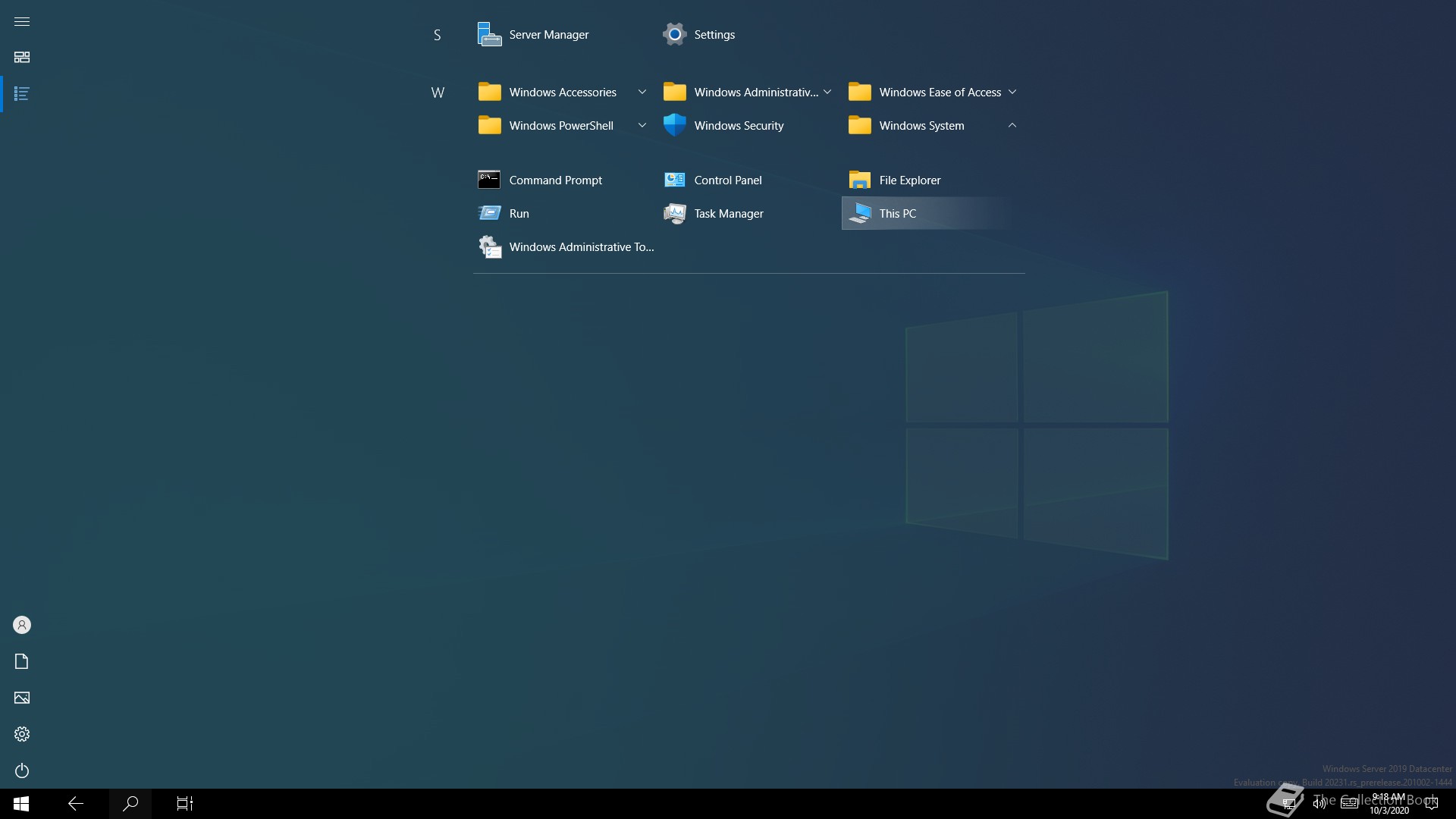Open the Power options menu

tap(22, 770)
